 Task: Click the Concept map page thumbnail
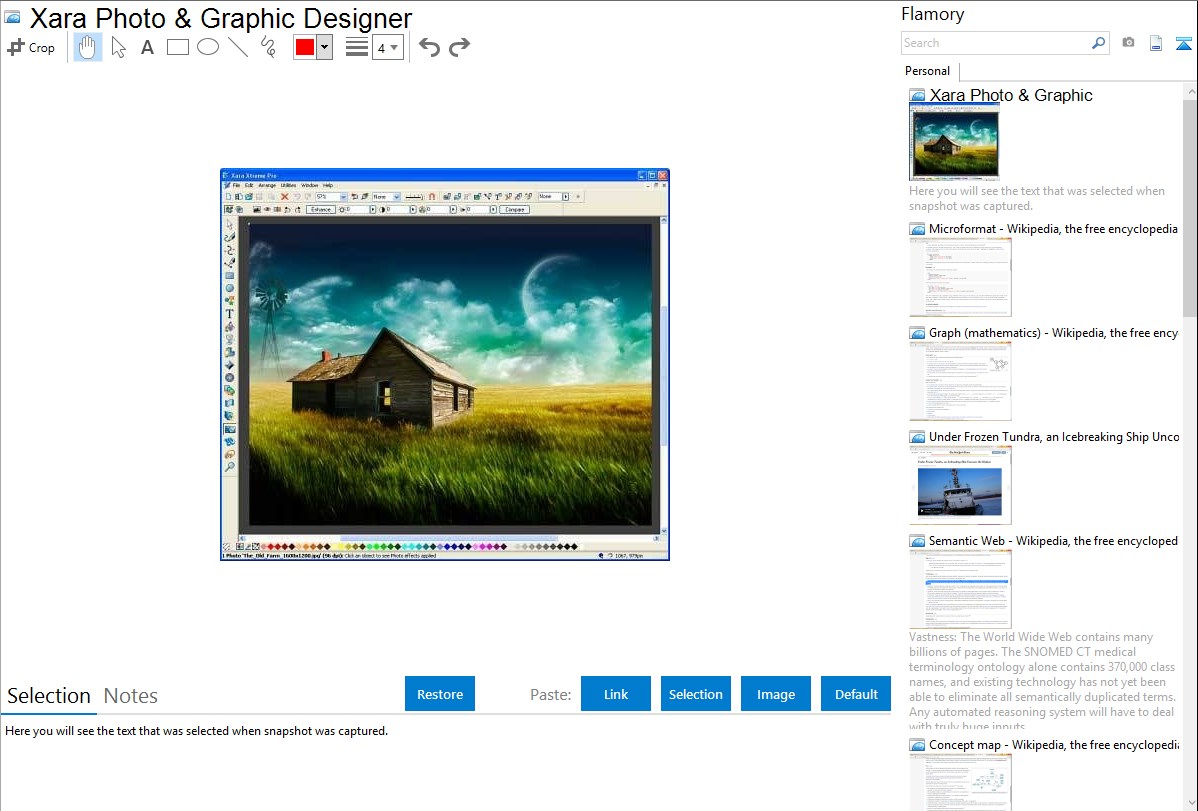pos(960,782)
